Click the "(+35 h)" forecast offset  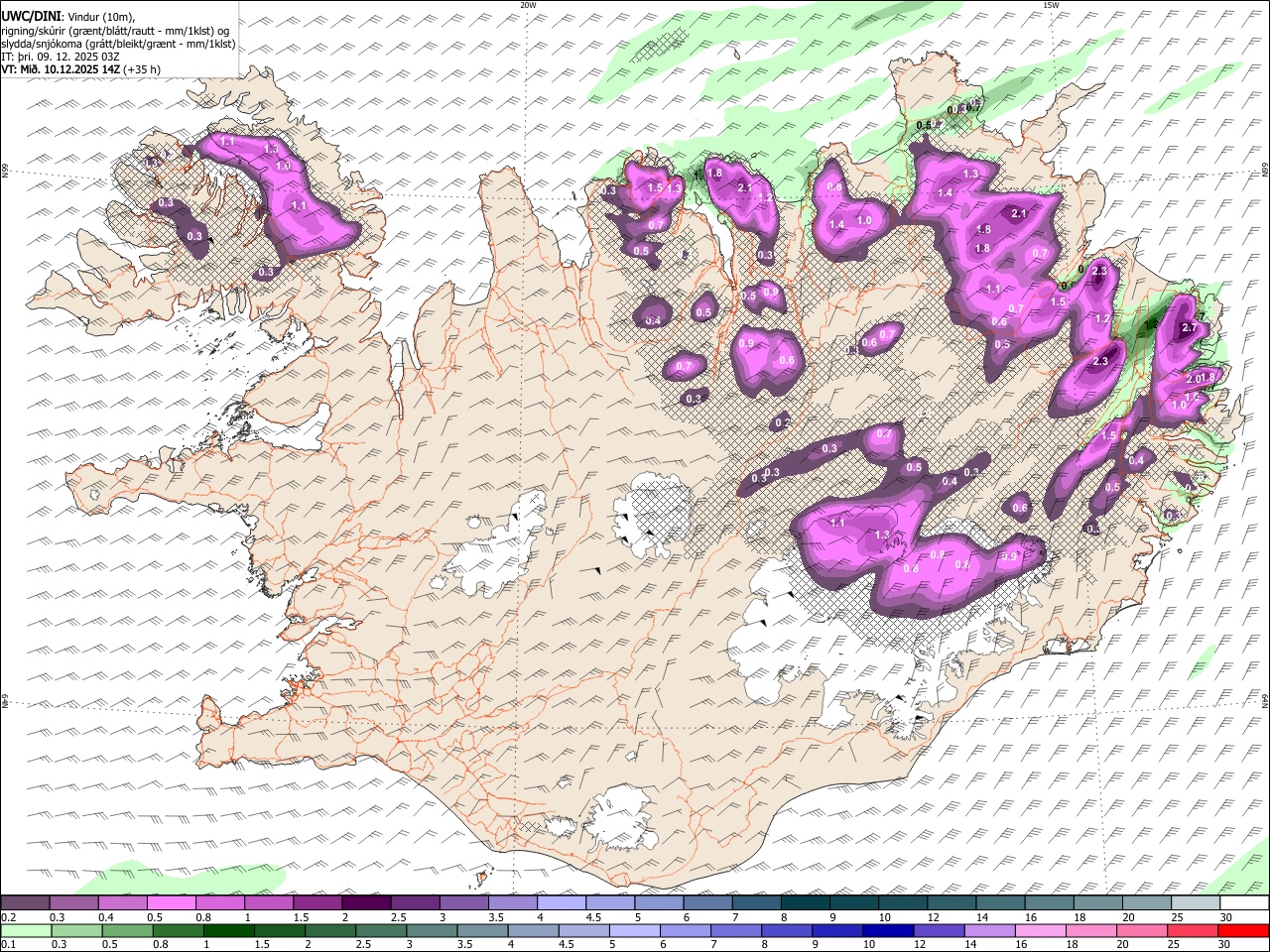coord(143,69)
